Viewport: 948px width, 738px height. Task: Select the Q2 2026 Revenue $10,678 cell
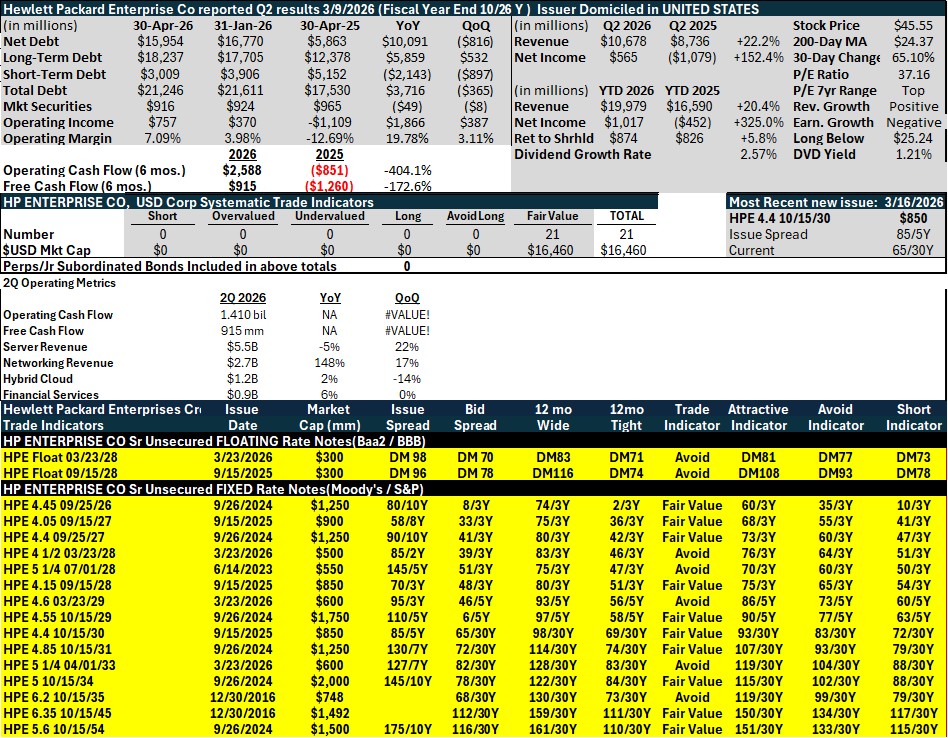point(623,42)
